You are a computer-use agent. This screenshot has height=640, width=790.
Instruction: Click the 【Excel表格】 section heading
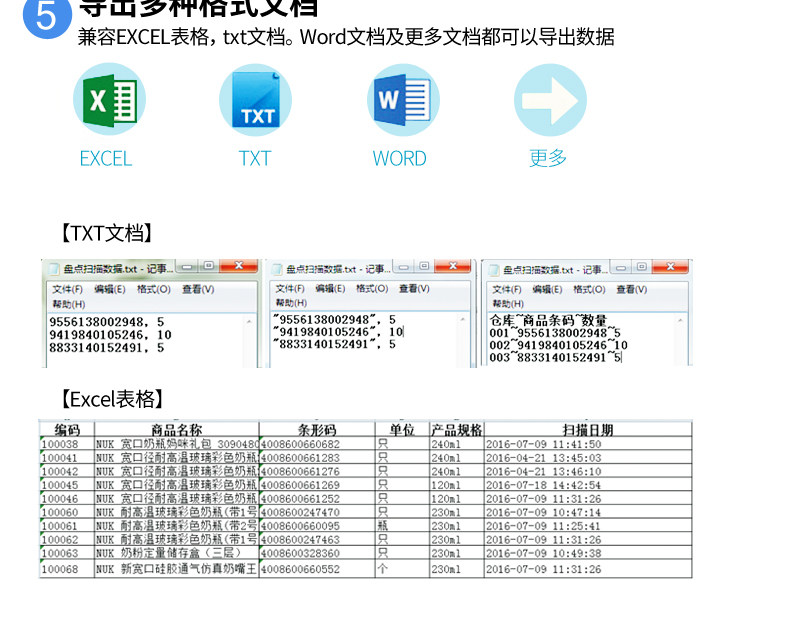(112, 399)
